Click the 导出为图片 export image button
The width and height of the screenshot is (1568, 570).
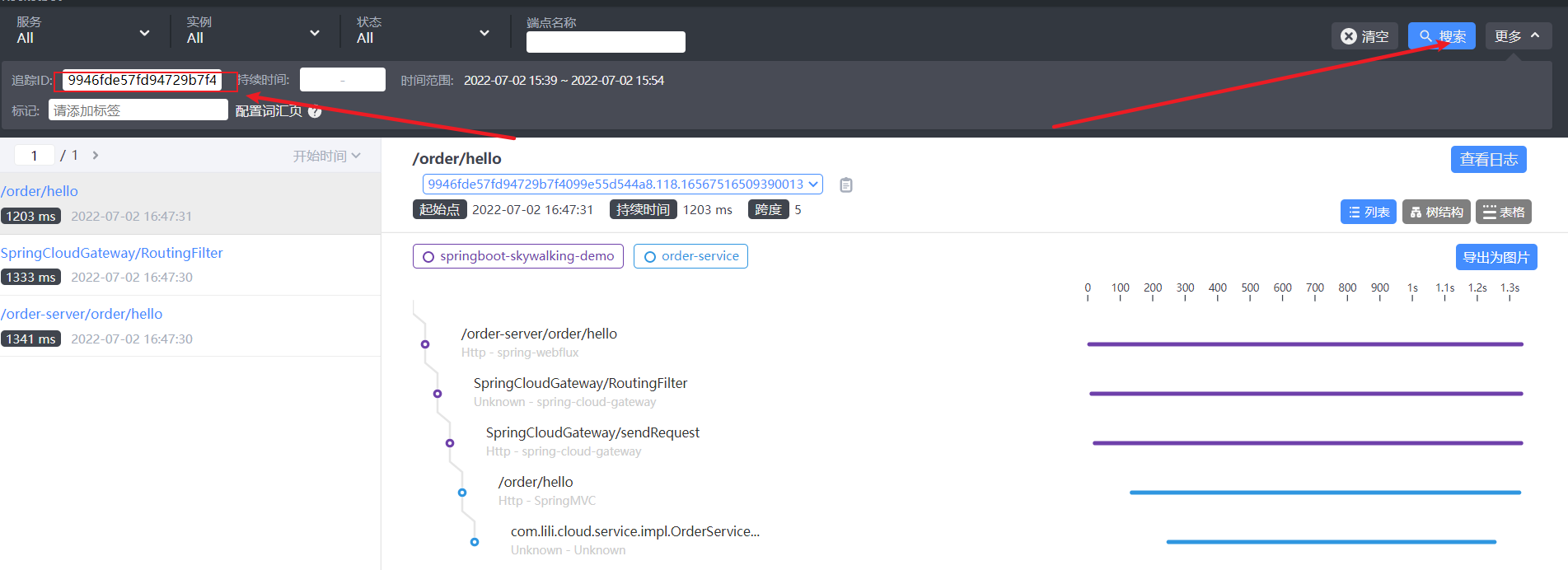(x=1496, y=257)
